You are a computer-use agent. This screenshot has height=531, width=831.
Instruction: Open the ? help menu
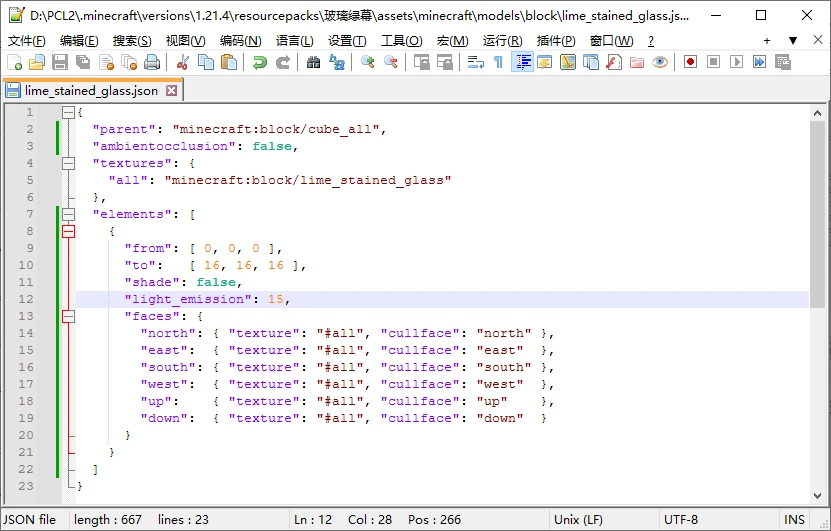point(651,41)
